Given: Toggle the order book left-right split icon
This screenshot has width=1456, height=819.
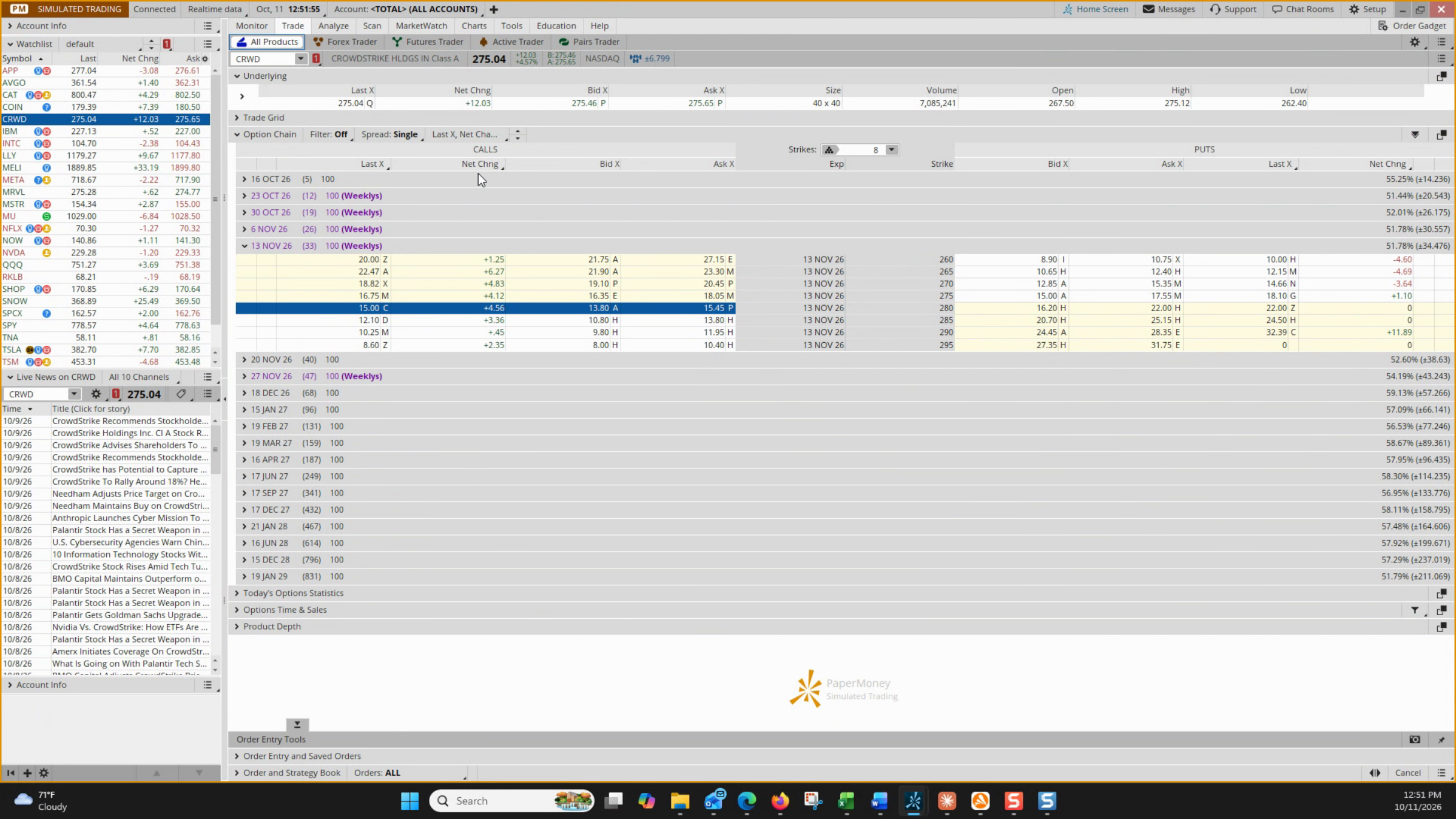Looking at the screenshot, I should tap(1375, 773).
